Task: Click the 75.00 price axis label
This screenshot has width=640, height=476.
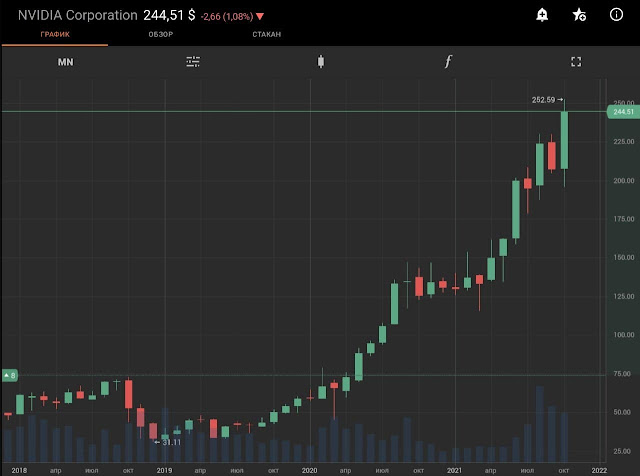Action: [624, 374]
